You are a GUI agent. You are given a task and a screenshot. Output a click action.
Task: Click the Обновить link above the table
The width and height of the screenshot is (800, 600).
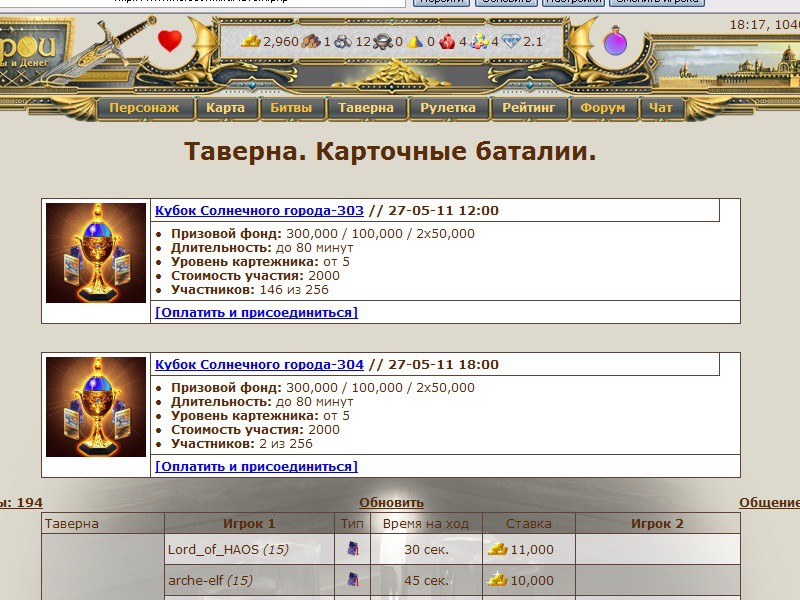point(391,503)
